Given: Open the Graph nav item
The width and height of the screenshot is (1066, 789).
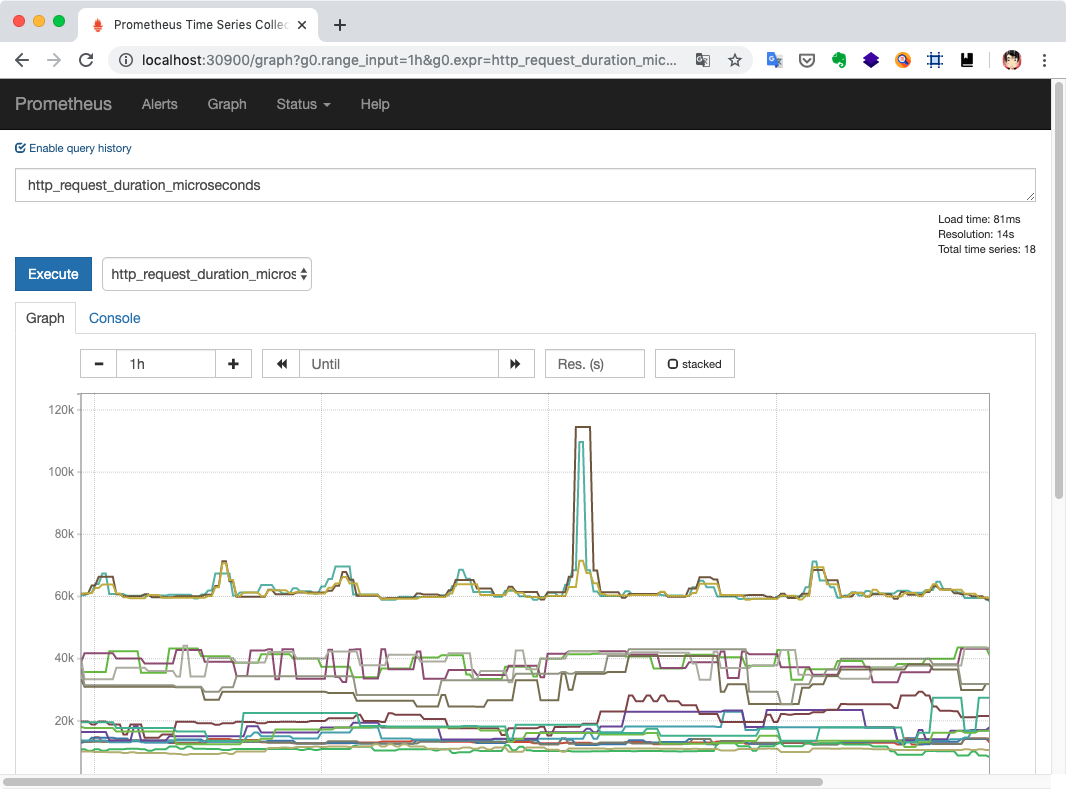Looking at the screenshot, I should (227, 104).
